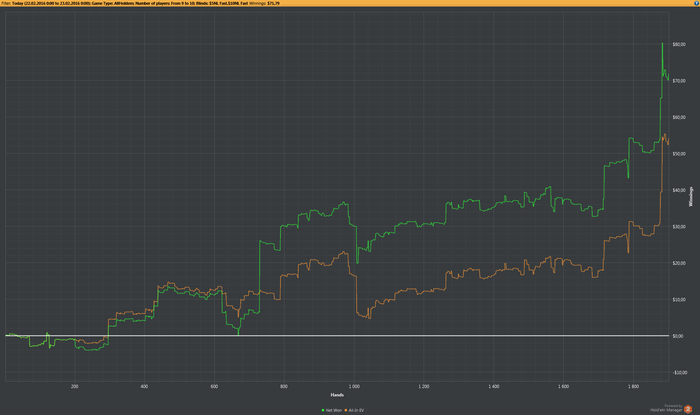Click the green Net Won peak near $80

tap(662, 44)
